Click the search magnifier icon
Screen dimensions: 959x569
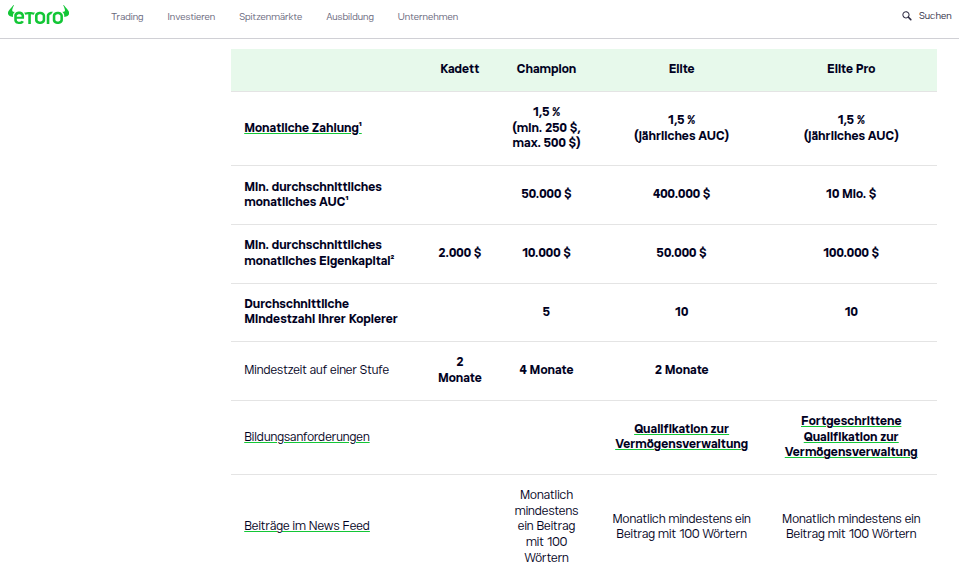[x=906, y=16]
